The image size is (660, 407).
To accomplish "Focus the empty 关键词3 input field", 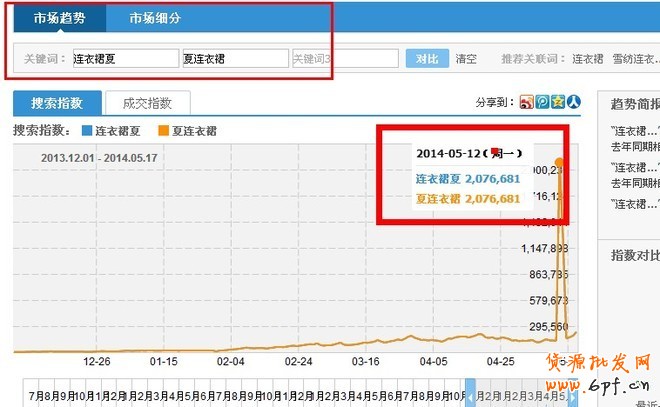I will (x=344, y=59).
